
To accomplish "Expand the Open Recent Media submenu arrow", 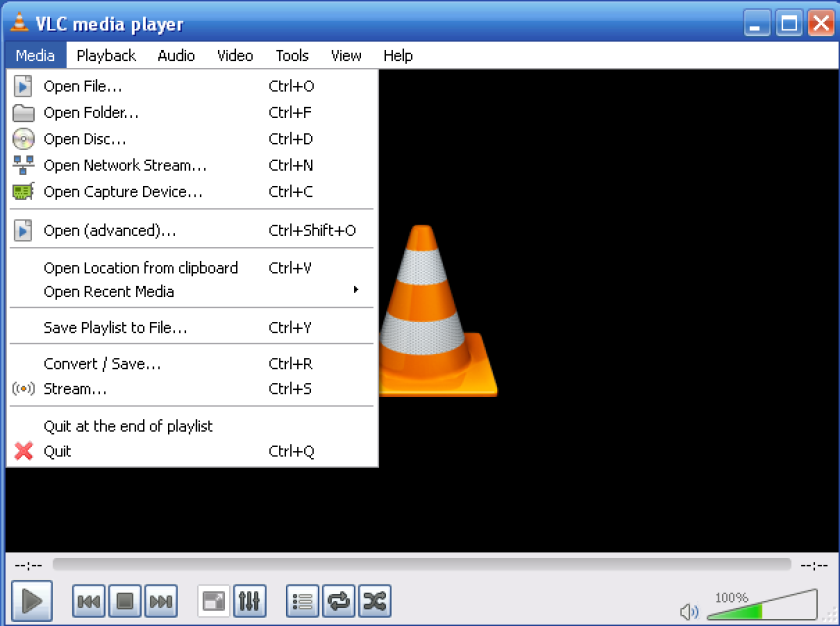I will 356,290.
